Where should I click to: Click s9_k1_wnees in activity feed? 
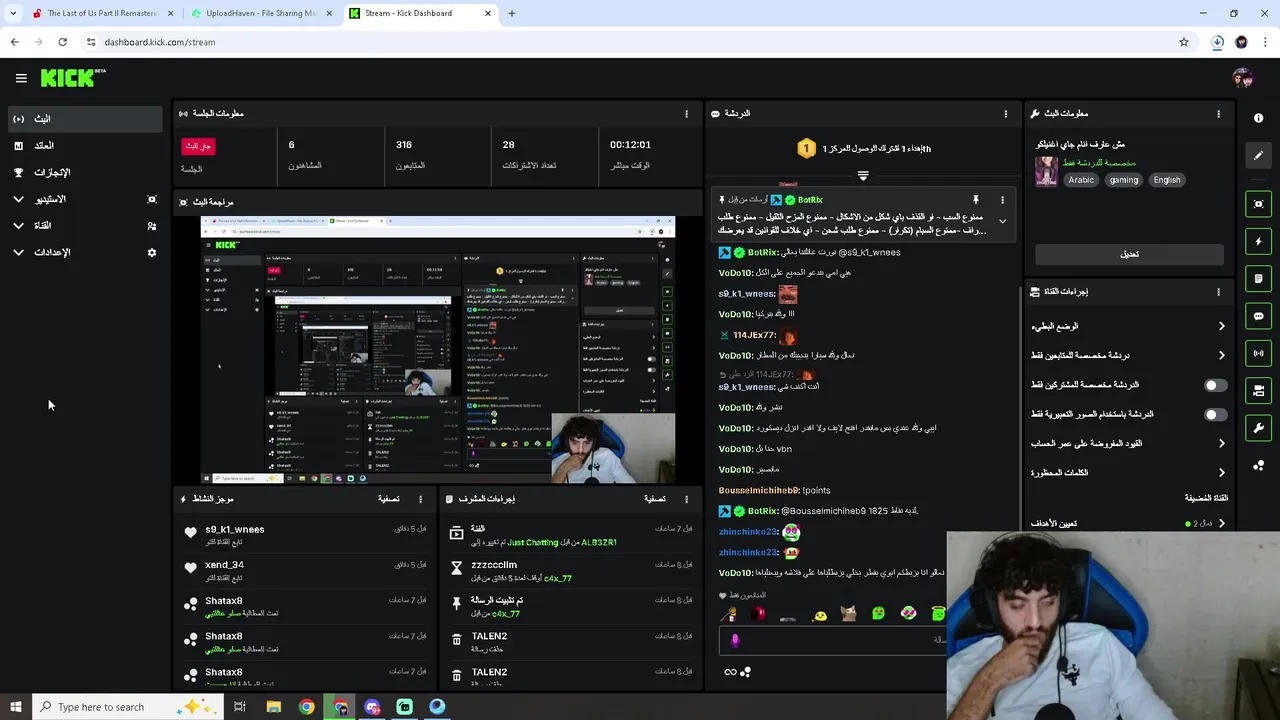click(235, 529)
